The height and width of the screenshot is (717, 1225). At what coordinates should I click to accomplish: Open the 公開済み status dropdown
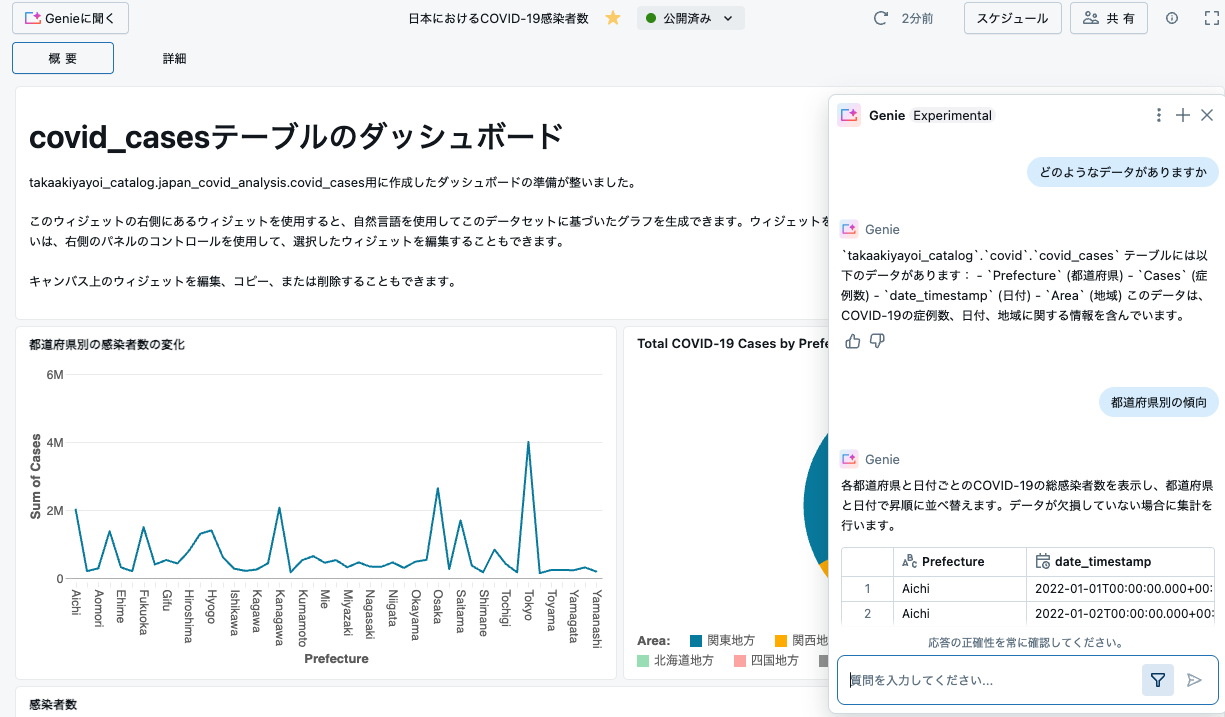coord(692,17)
